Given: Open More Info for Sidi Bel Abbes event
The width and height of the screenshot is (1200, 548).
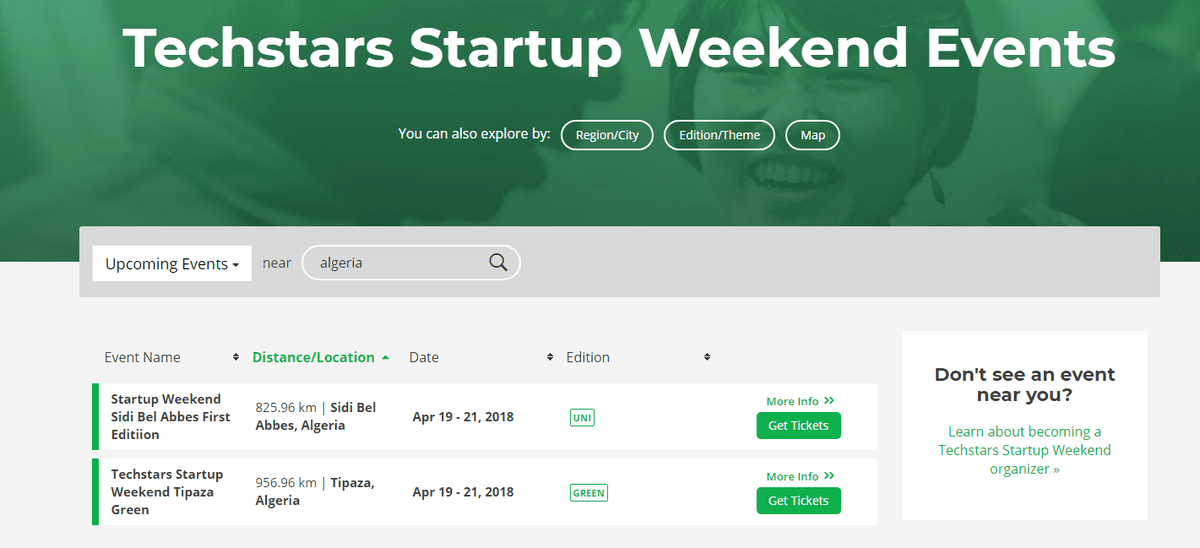Looking at the screenshot, I should click(x=799, y=402).
